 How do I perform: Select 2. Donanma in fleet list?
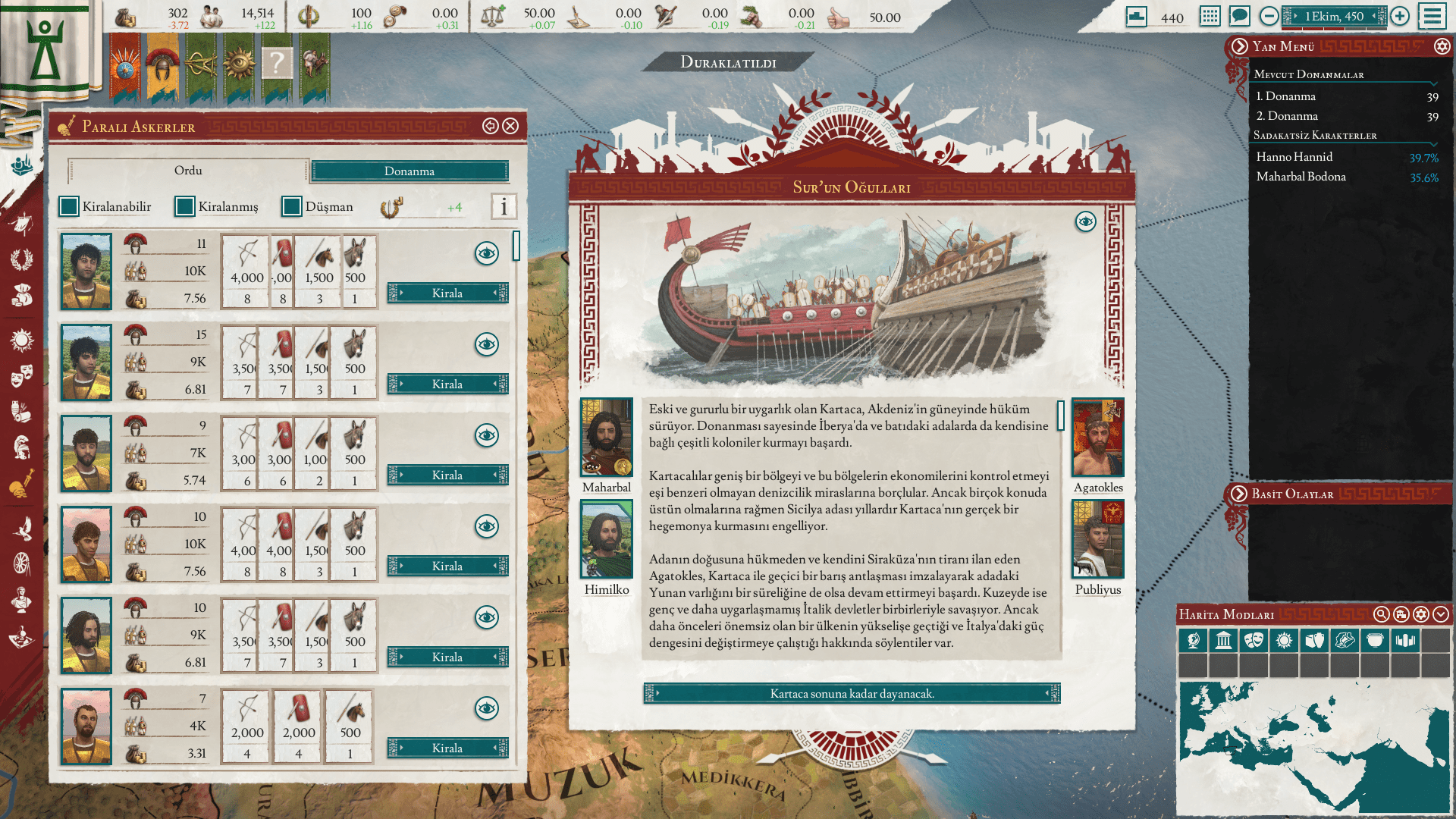pyautogui.click(x=1347, y=116)
